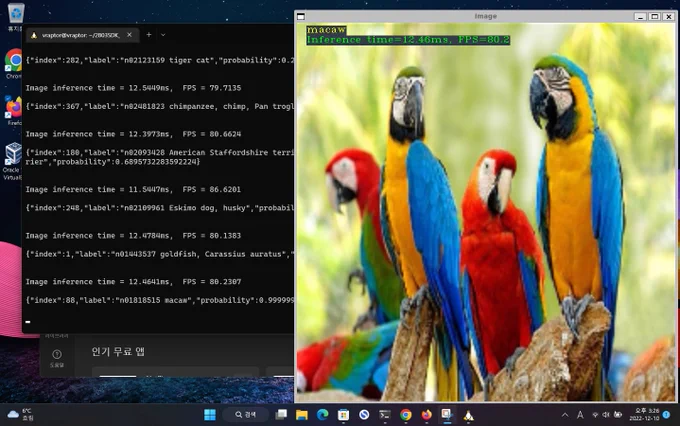
Task: Click the '인기 무료 앱' heading in Store window
Action: coord(118,351)
